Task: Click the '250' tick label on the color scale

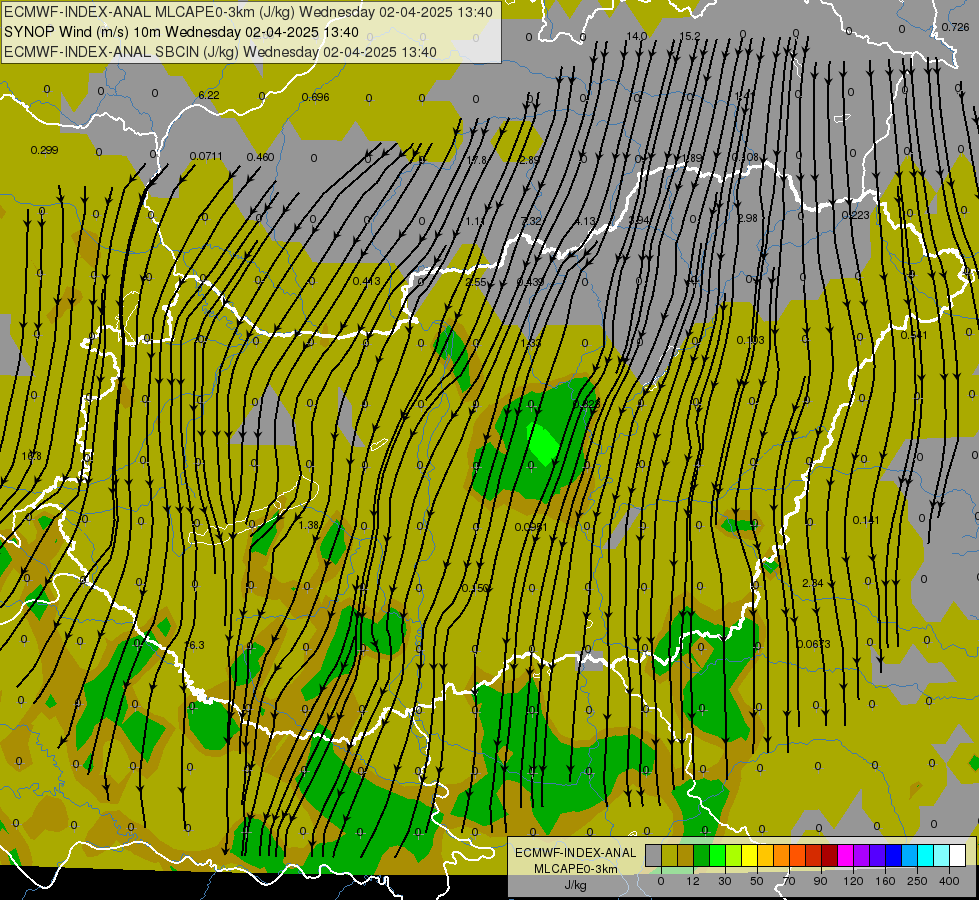Action: point(917,881)
